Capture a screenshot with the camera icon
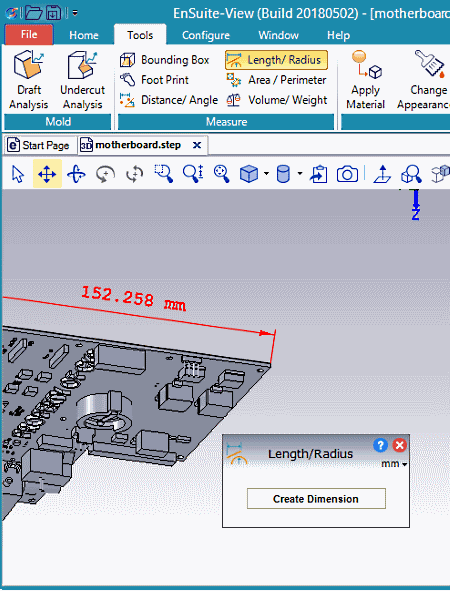This screenshot has height=591, width=450. click(x=347, y=174)
